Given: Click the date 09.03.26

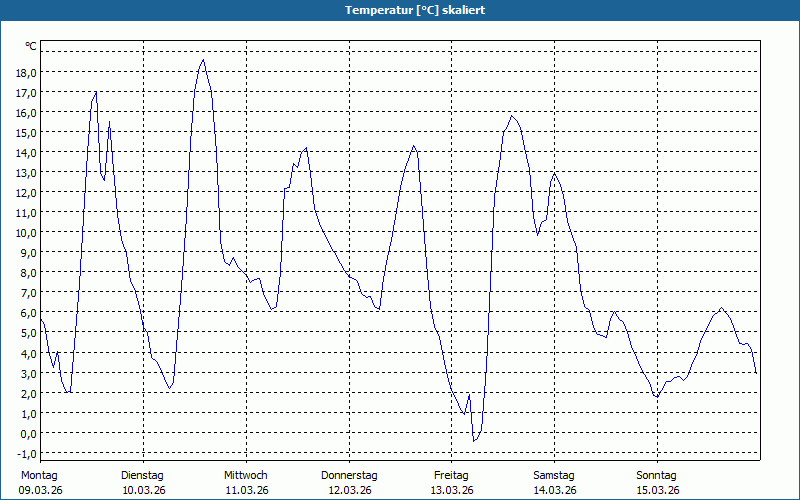Looking at the screenshot, I should [x=40, y=491].
